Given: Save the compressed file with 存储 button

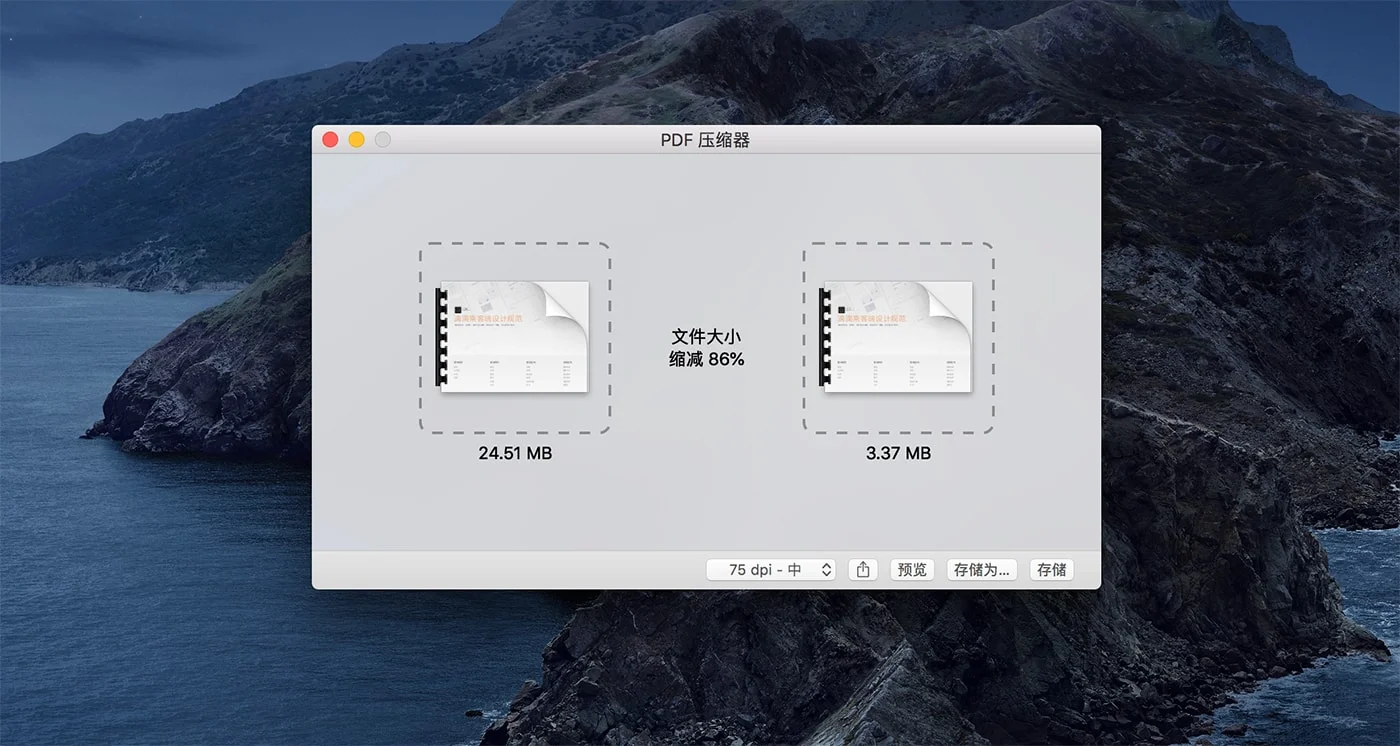Looking at the screenshot, I should [1051, 569].
